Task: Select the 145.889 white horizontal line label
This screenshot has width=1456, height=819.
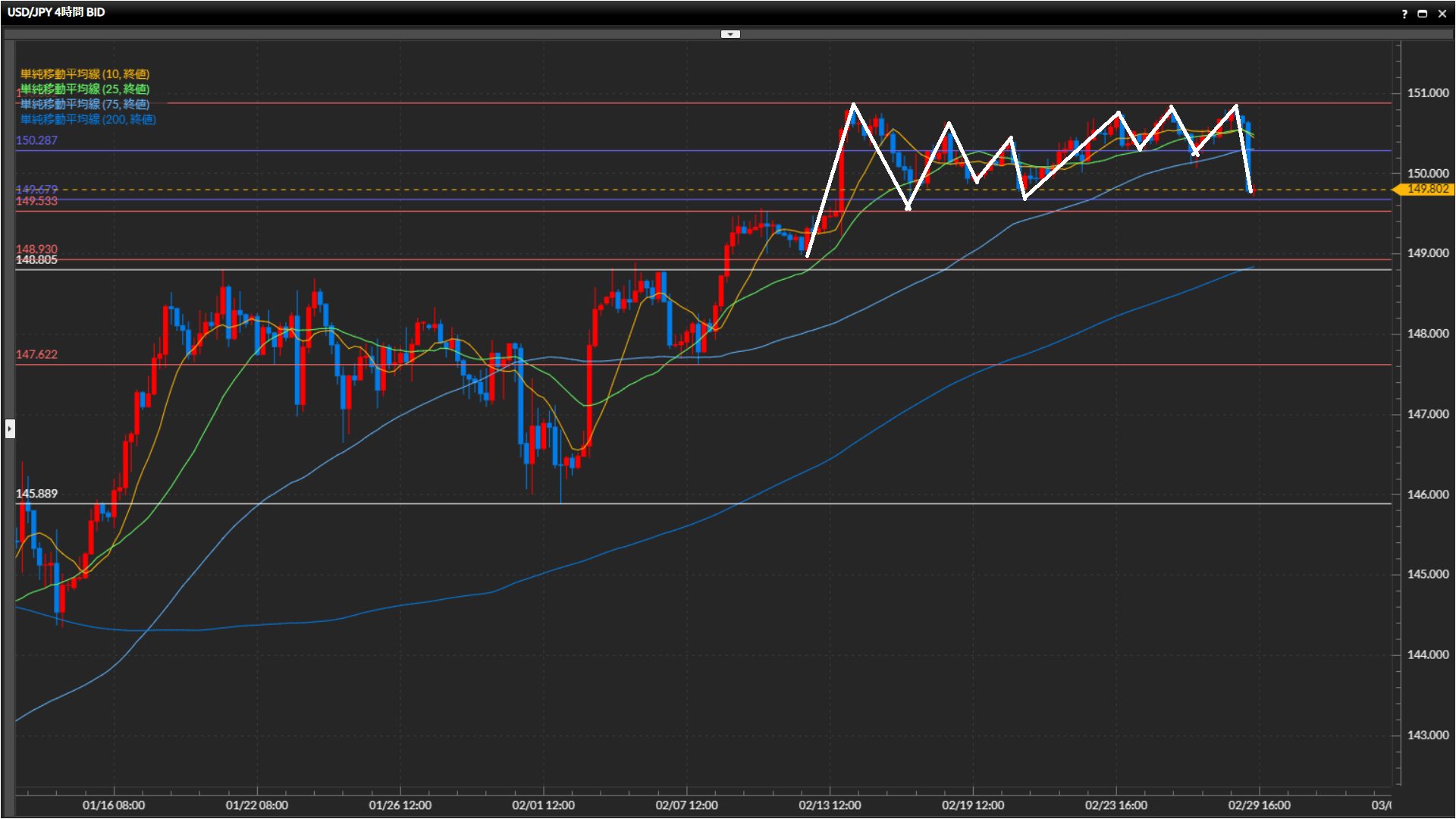Action: pos(36,494)
